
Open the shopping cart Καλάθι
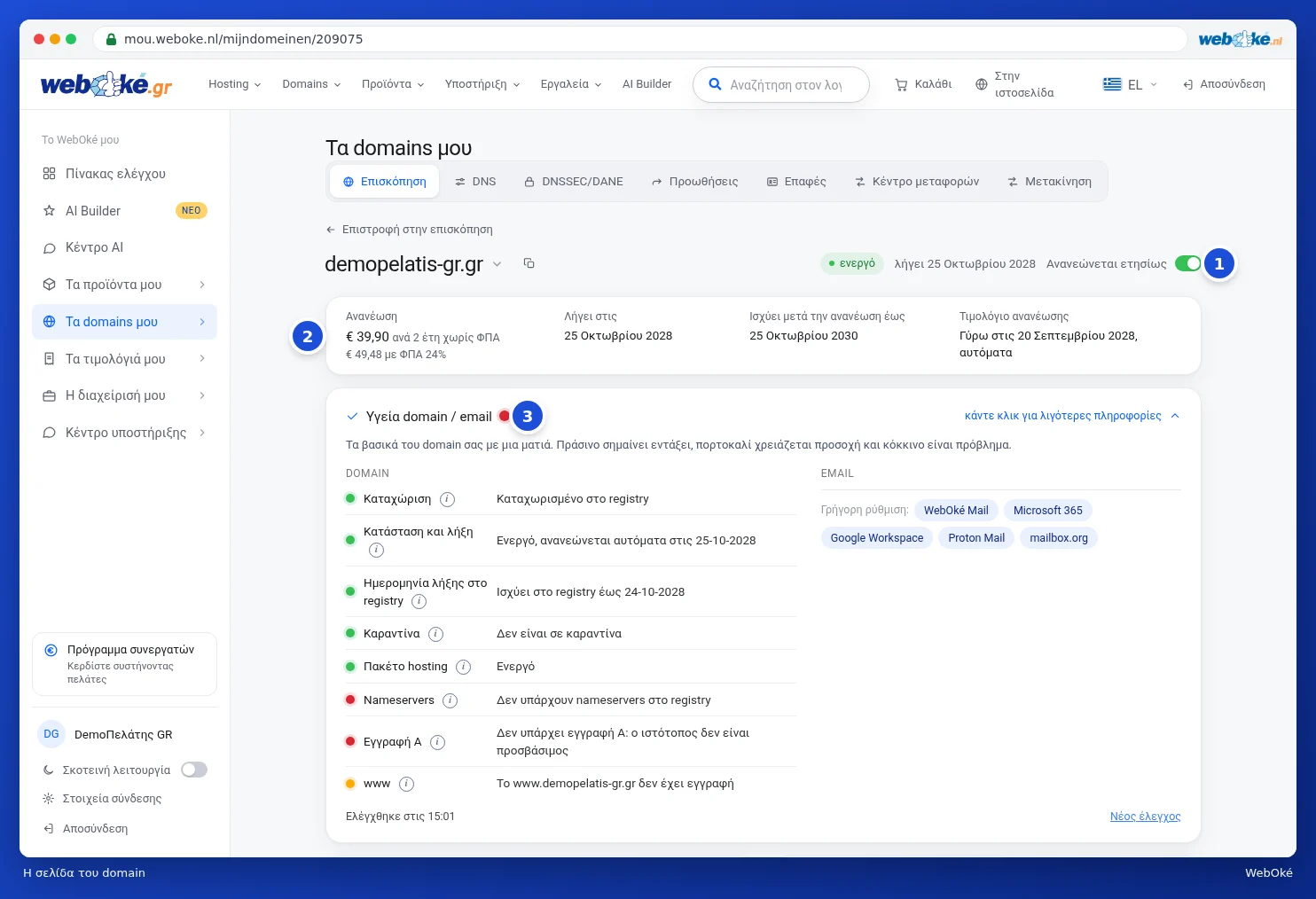tap(923, 84)
